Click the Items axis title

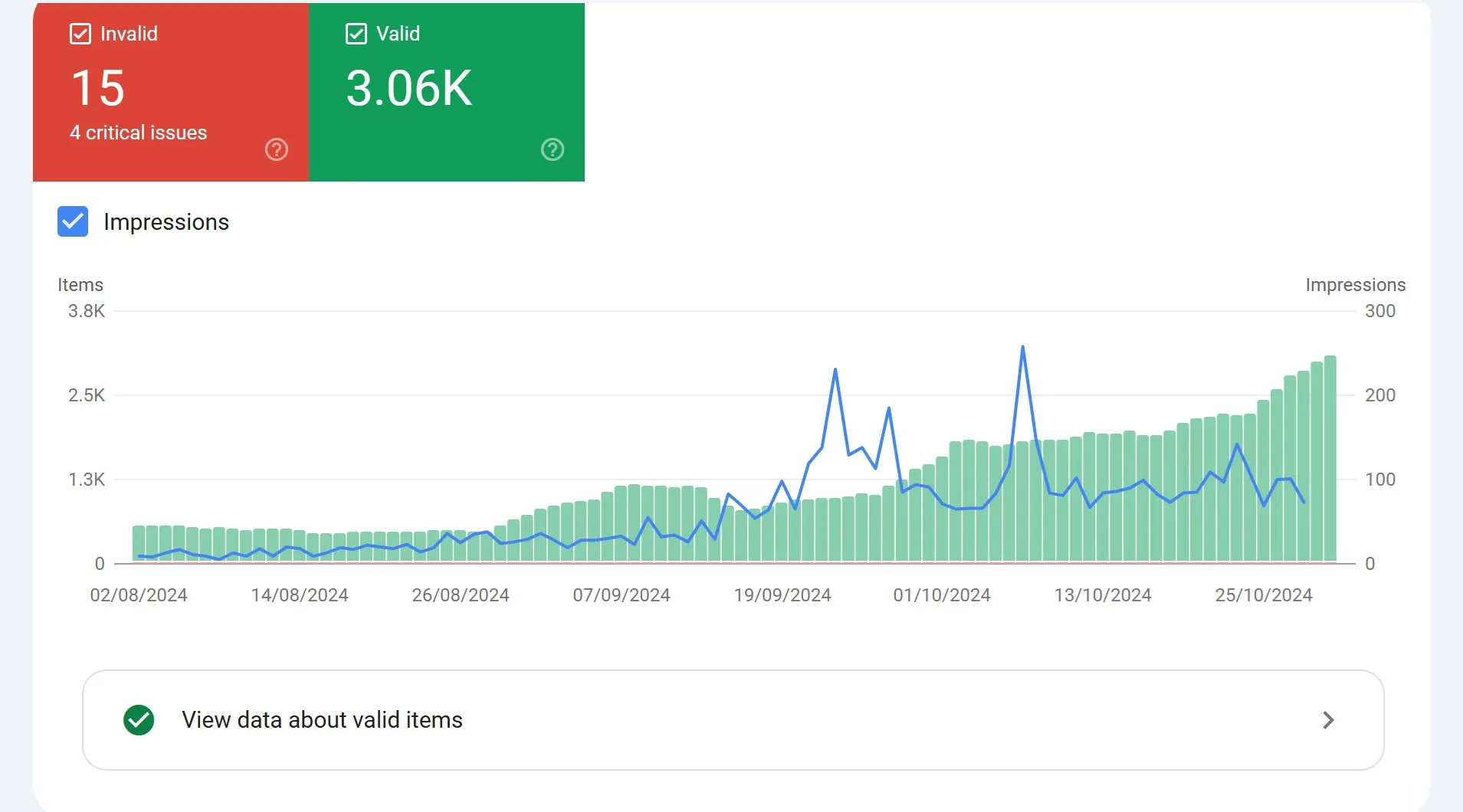click(x=80, y=285)
